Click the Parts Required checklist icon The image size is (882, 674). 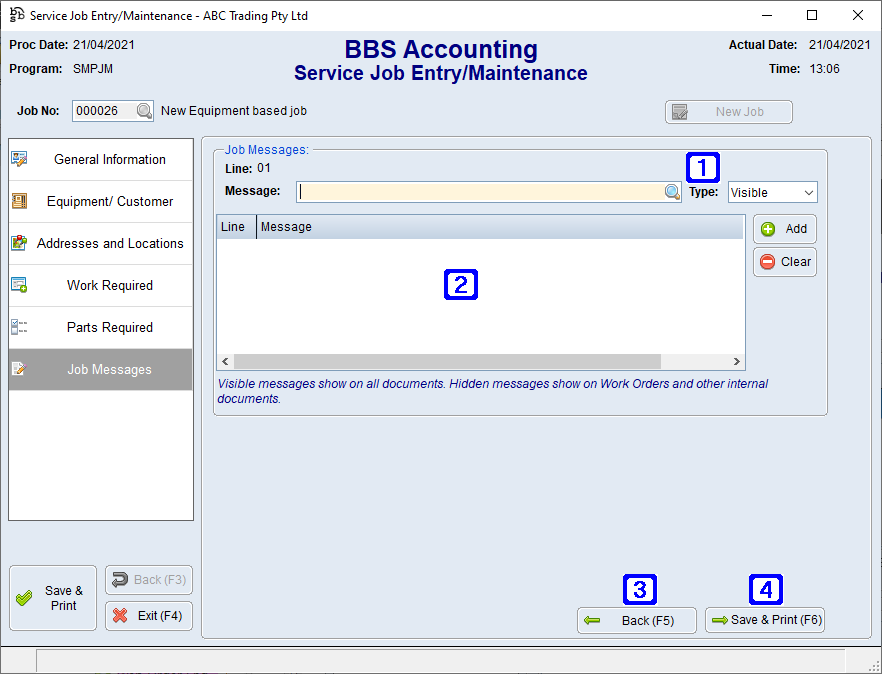[x=19, y=327]
